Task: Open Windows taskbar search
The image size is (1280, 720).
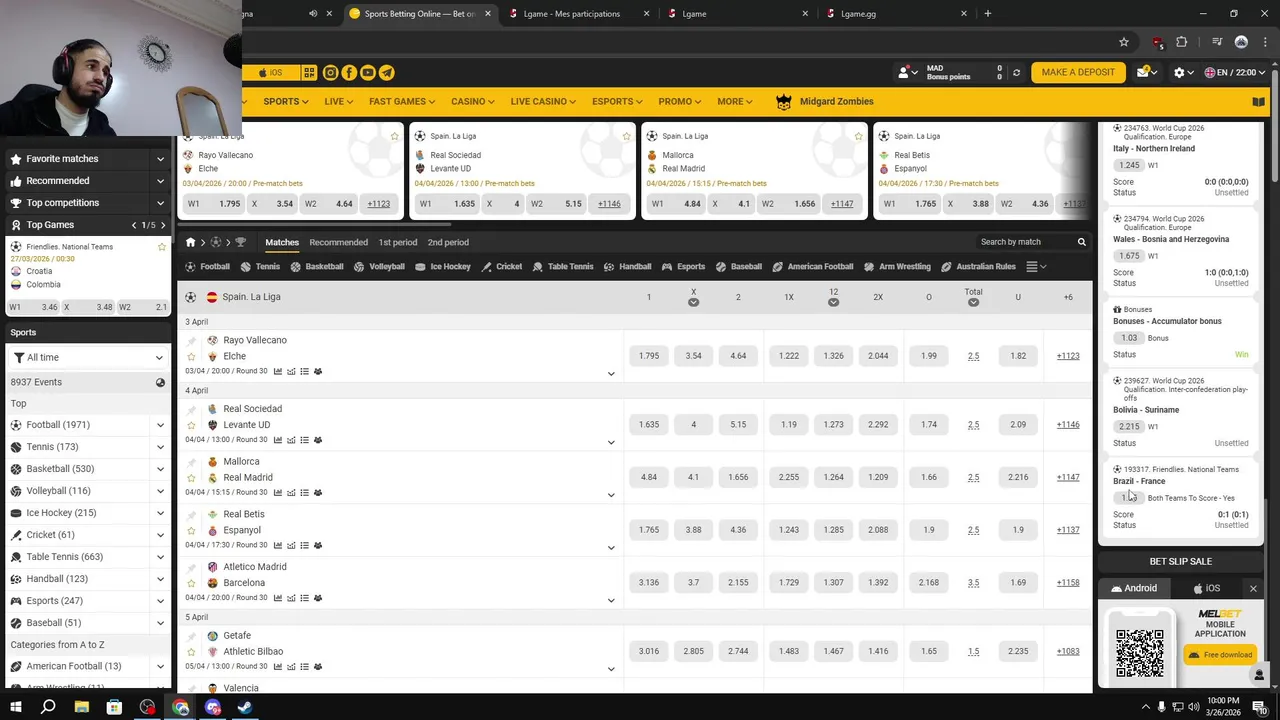Action: coord(48,707)
